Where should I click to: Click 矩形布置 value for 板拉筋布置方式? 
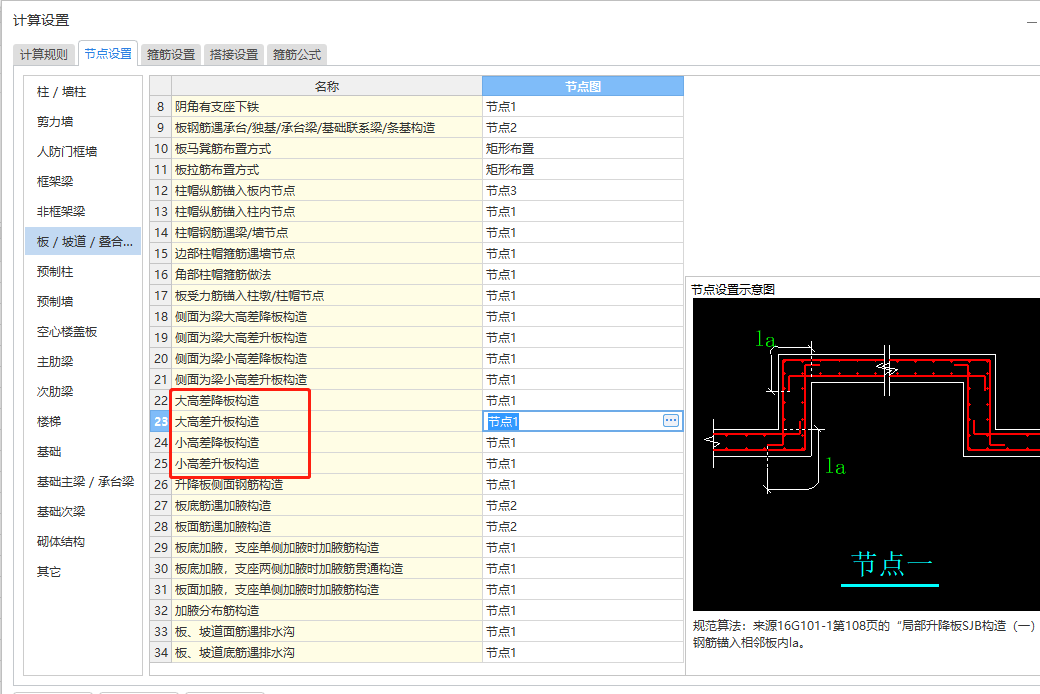583,170
